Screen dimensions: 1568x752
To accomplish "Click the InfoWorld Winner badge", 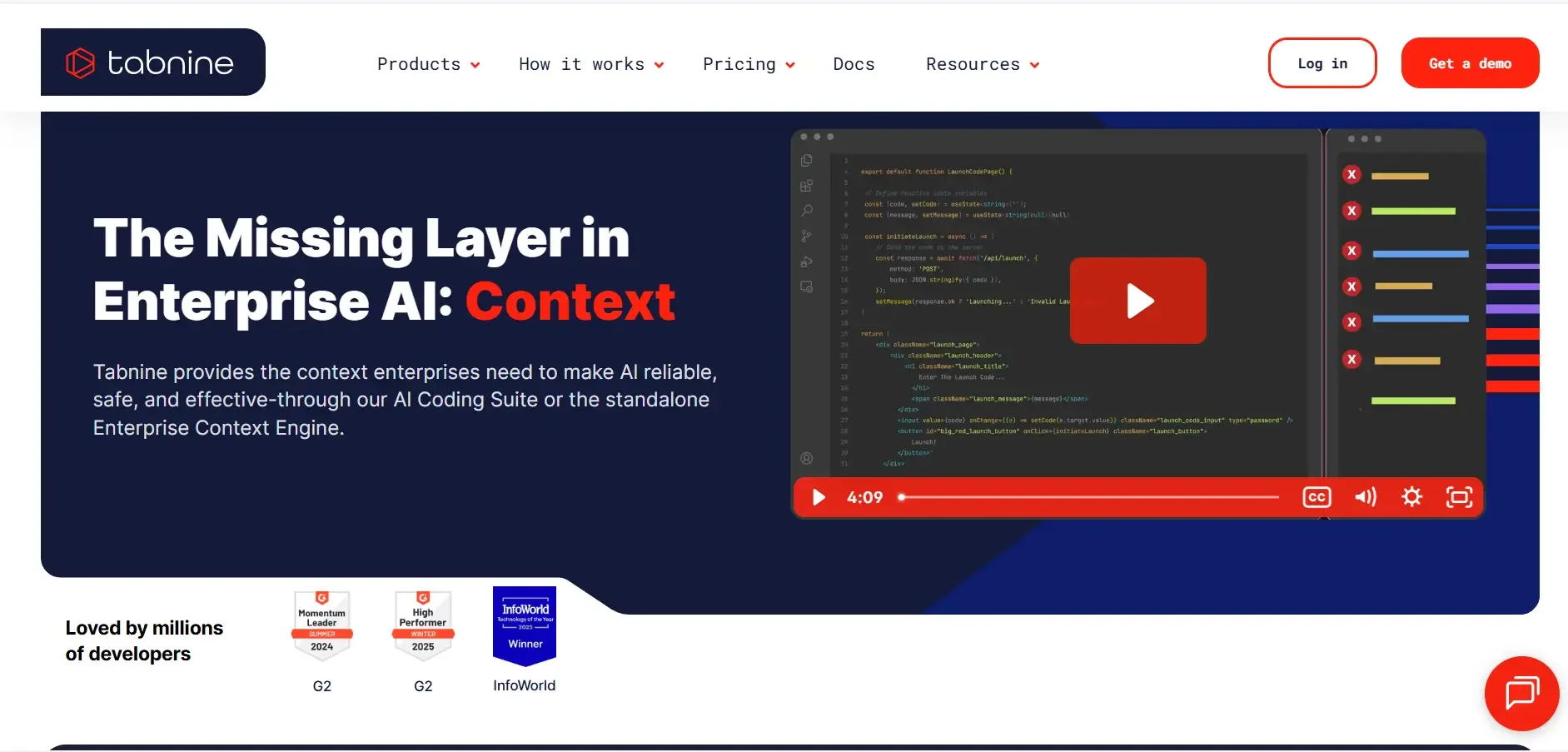I will click(525, 626).
